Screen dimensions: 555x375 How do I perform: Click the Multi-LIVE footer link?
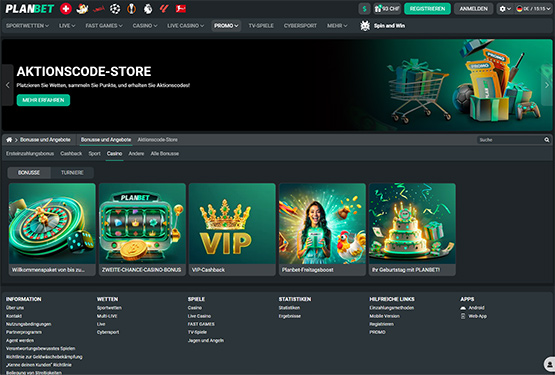[107, 316]
